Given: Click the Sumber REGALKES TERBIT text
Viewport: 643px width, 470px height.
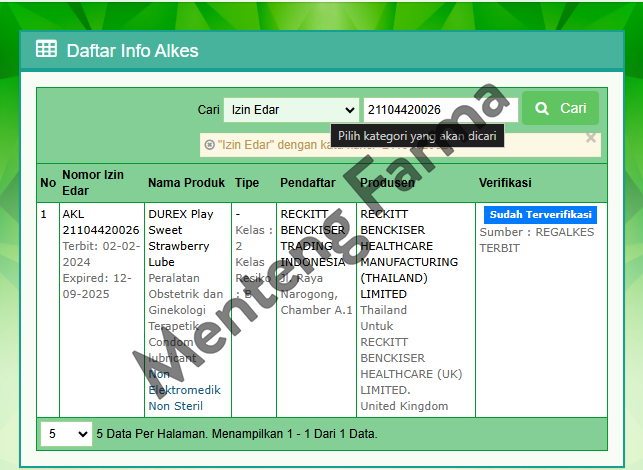Looking at the screenshot, I should [x=536, y=239].
